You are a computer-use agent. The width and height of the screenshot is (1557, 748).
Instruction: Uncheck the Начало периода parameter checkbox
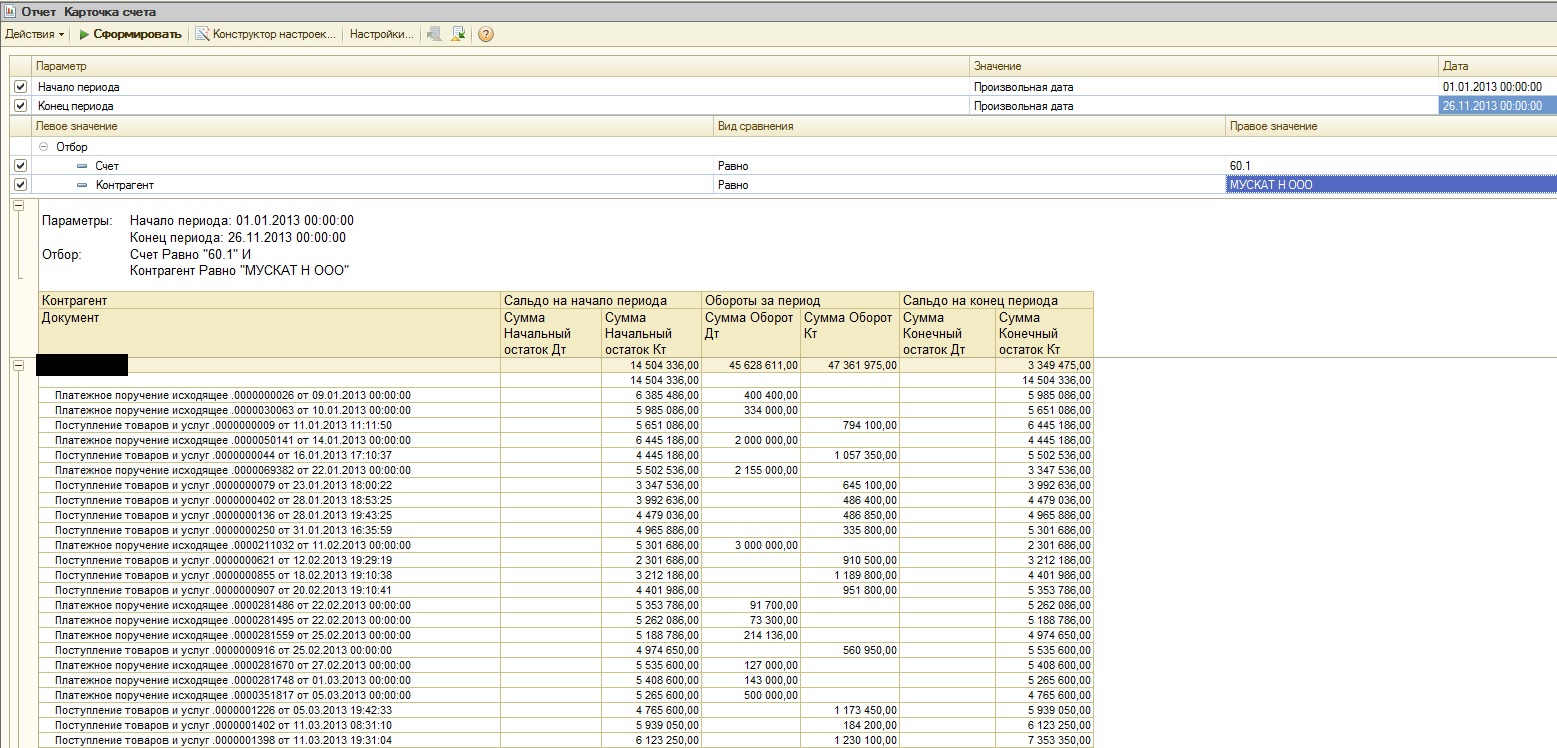21,87
